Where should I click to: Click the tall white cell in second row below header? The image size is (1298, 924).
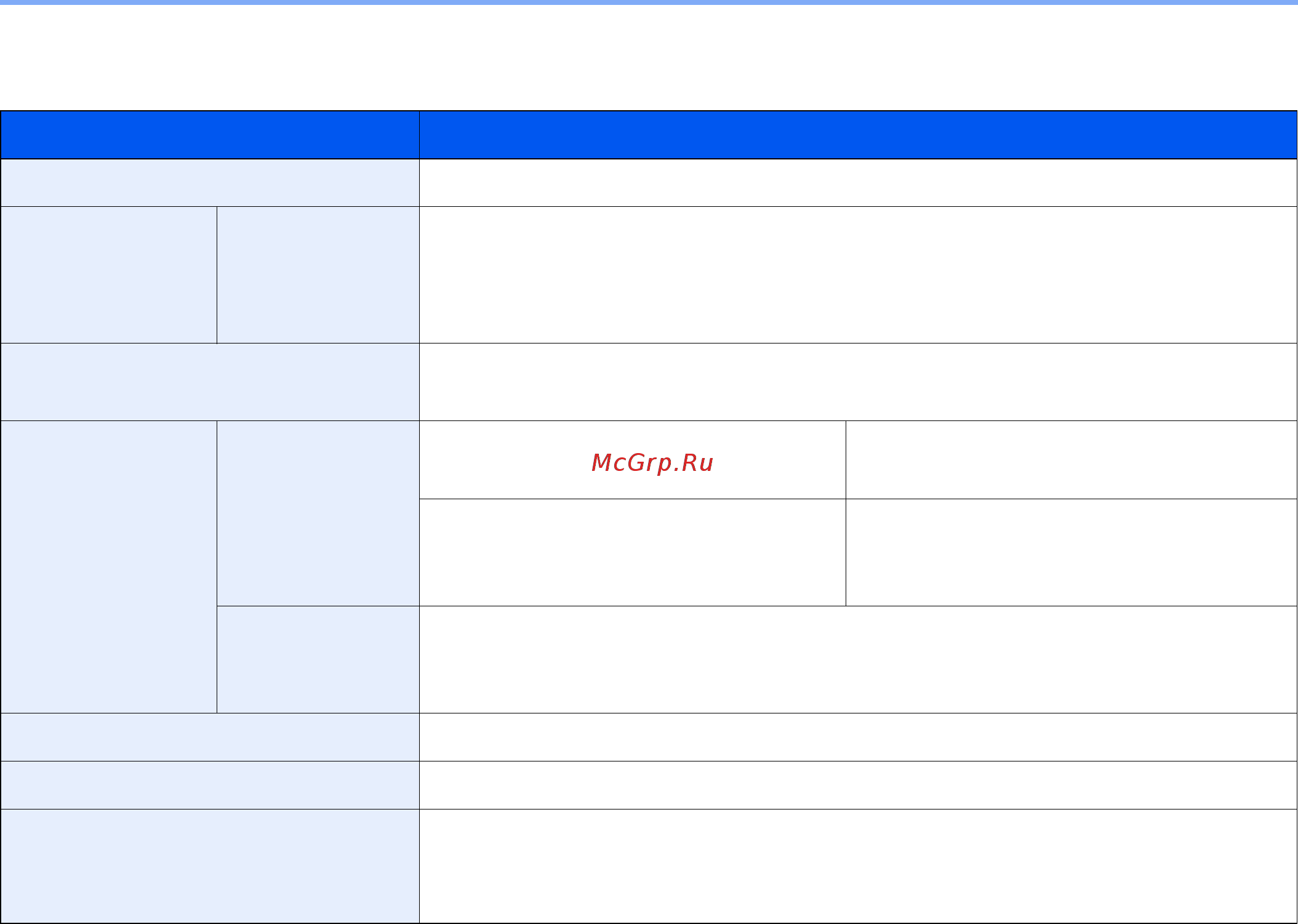(x=858, y=275)
